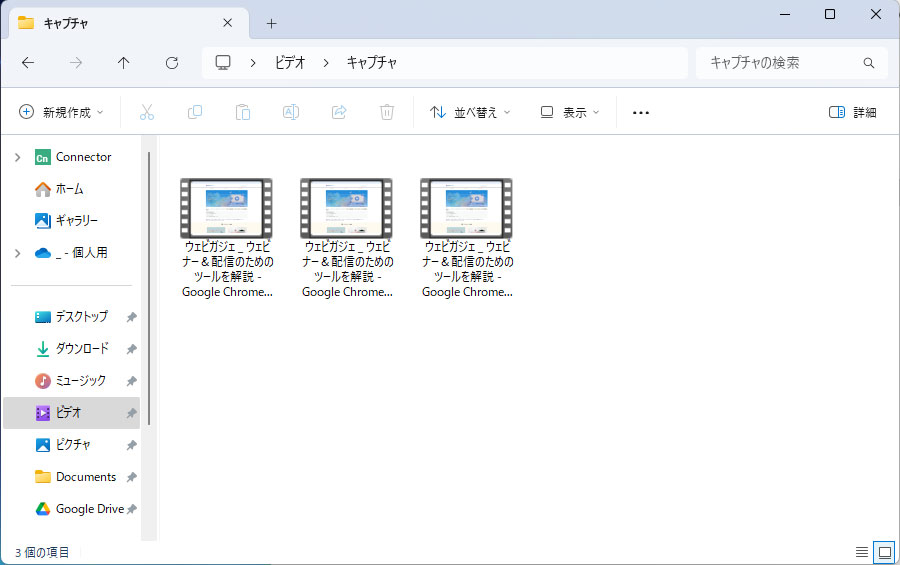The width and height of the screenshot is (900, 565).
Task: Click the search magnifier icon
Action: tap(869, 63)
